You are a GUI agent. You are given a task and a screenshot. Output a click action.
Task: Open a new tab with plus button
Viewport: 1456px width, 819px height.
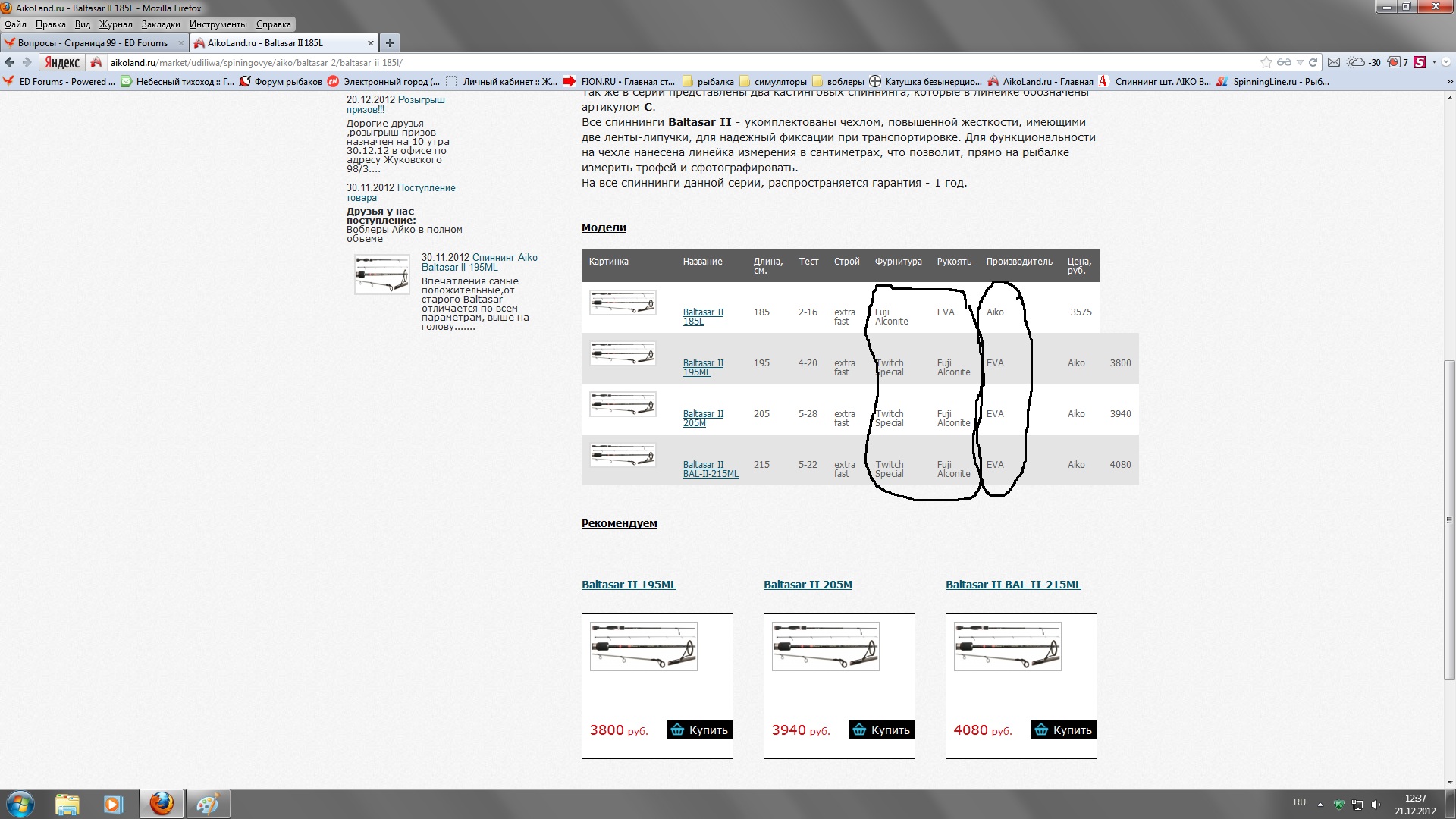(x=389, y=43)
